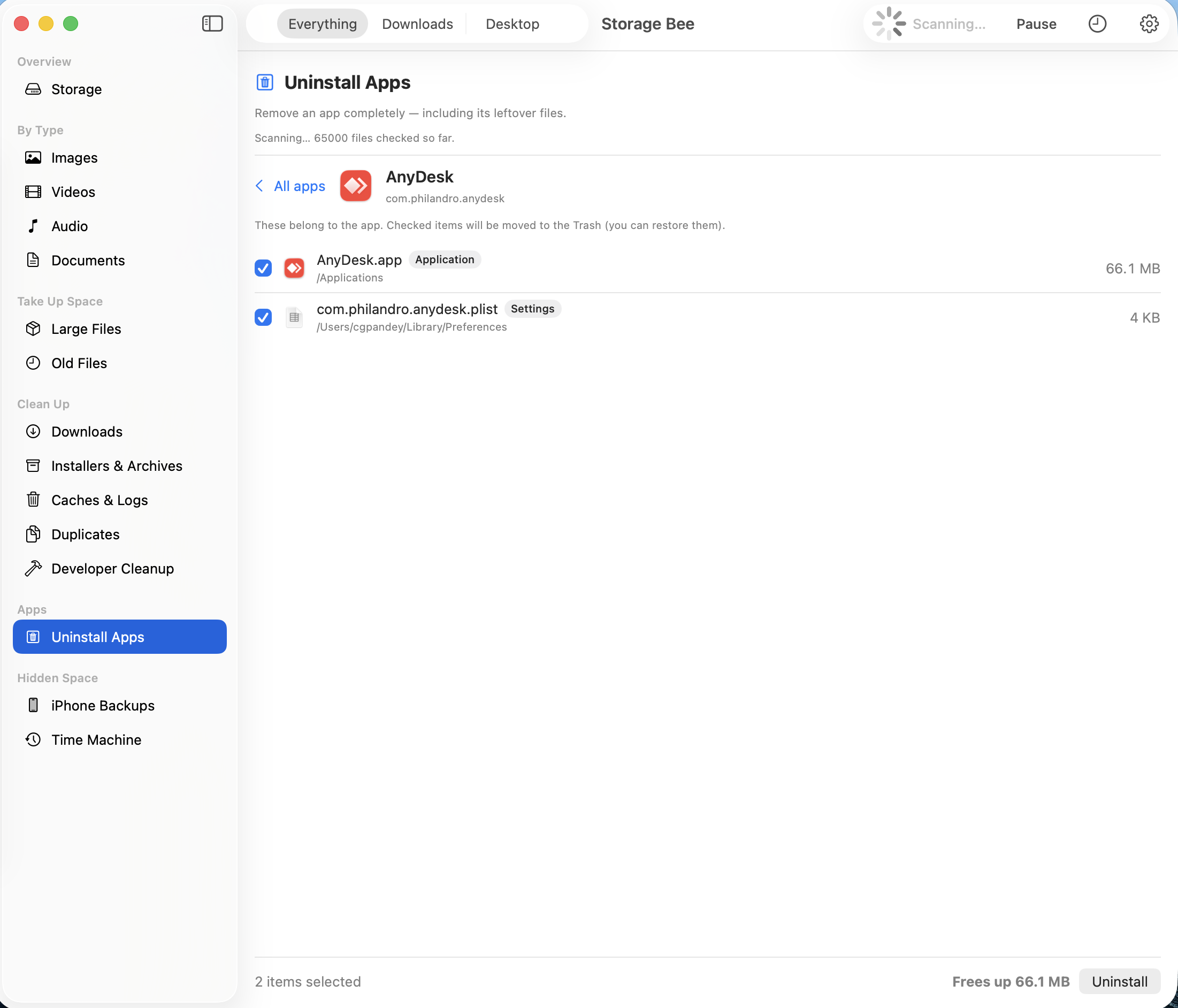Select Images in sidebar
Viewport: 1178px width, 1008px height.
tap(119, 157)
